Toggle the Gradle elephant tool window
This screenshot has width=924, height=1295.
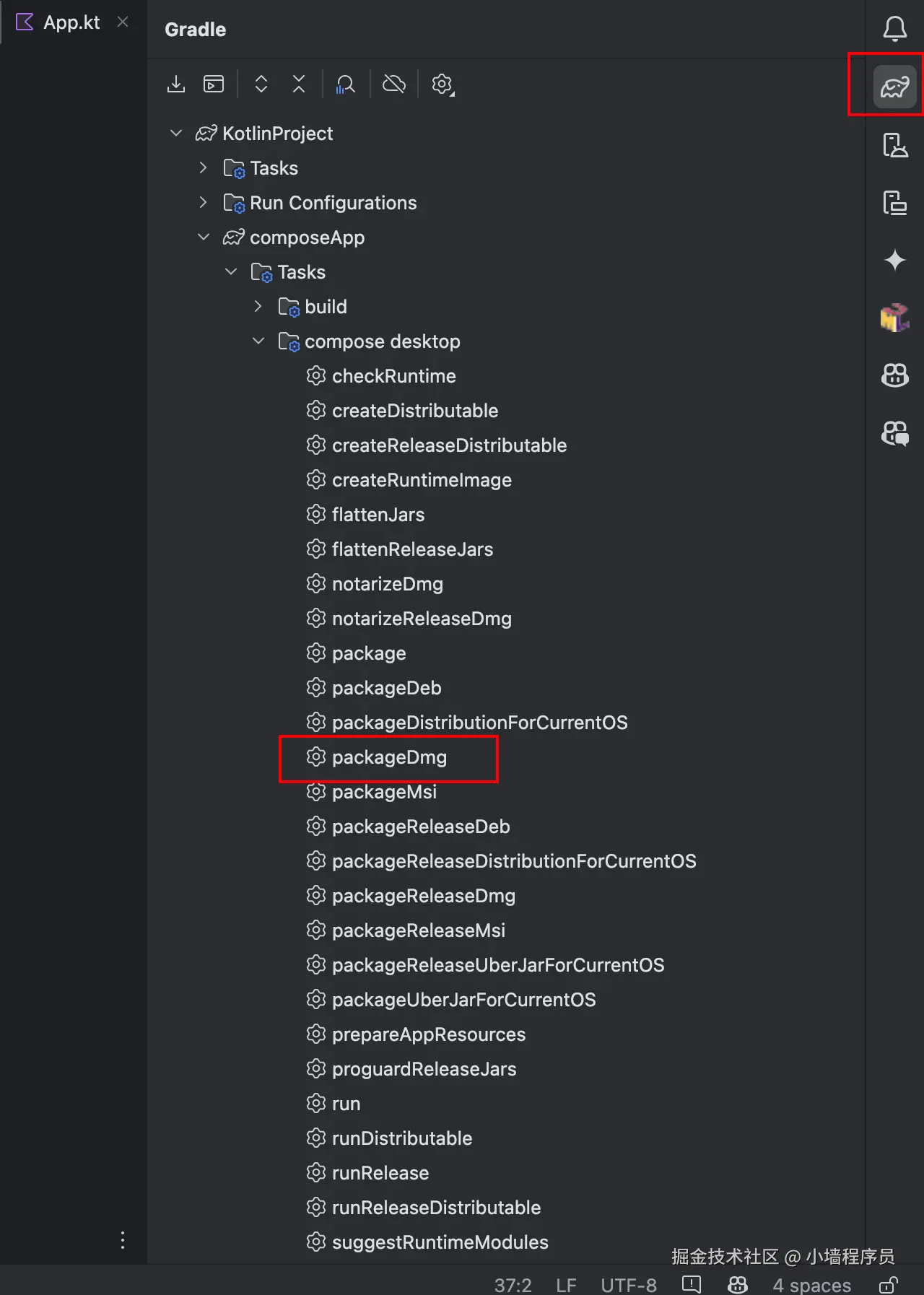(894, 87)
